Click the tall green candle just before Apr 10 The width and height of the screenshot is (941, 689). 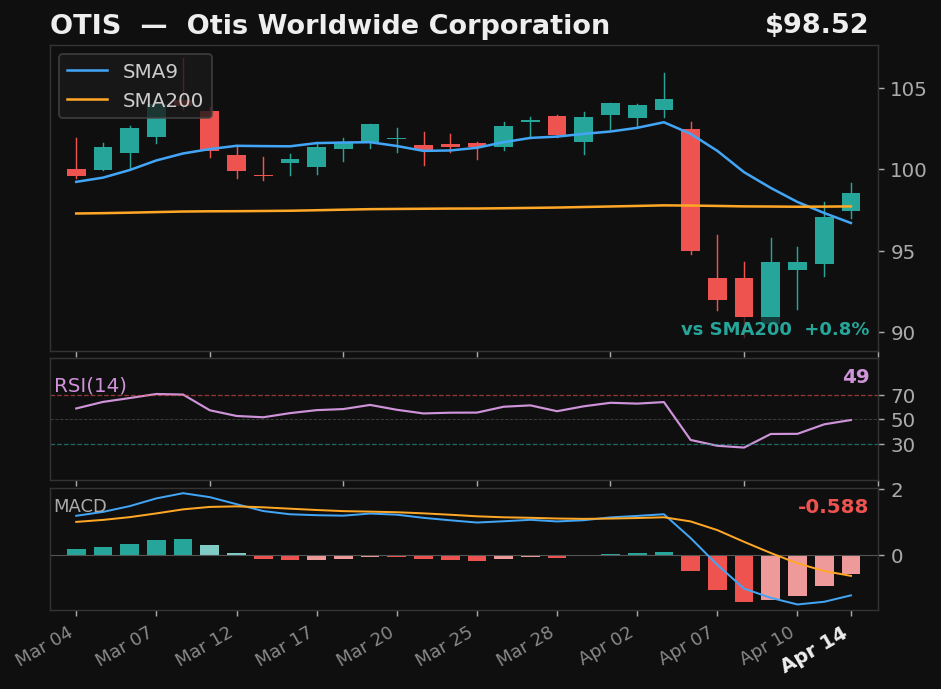pos(771,289)
